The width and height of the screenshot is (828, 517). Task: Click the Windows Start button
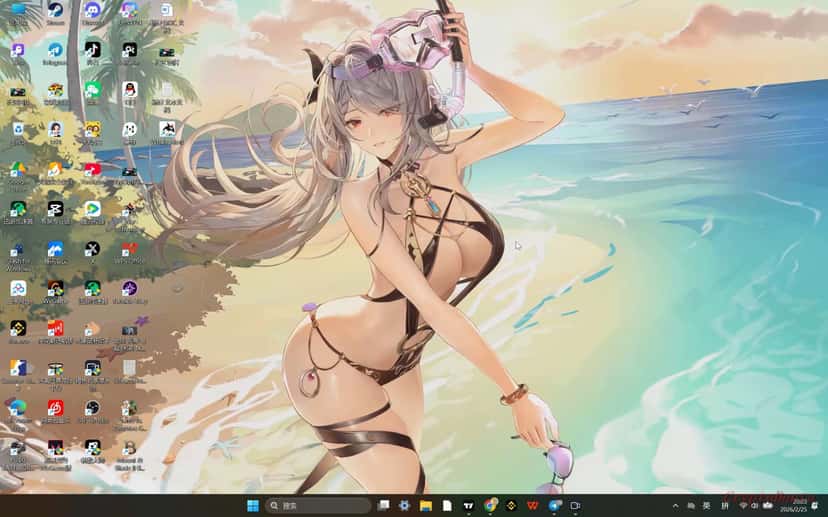[x=253, y=506]
